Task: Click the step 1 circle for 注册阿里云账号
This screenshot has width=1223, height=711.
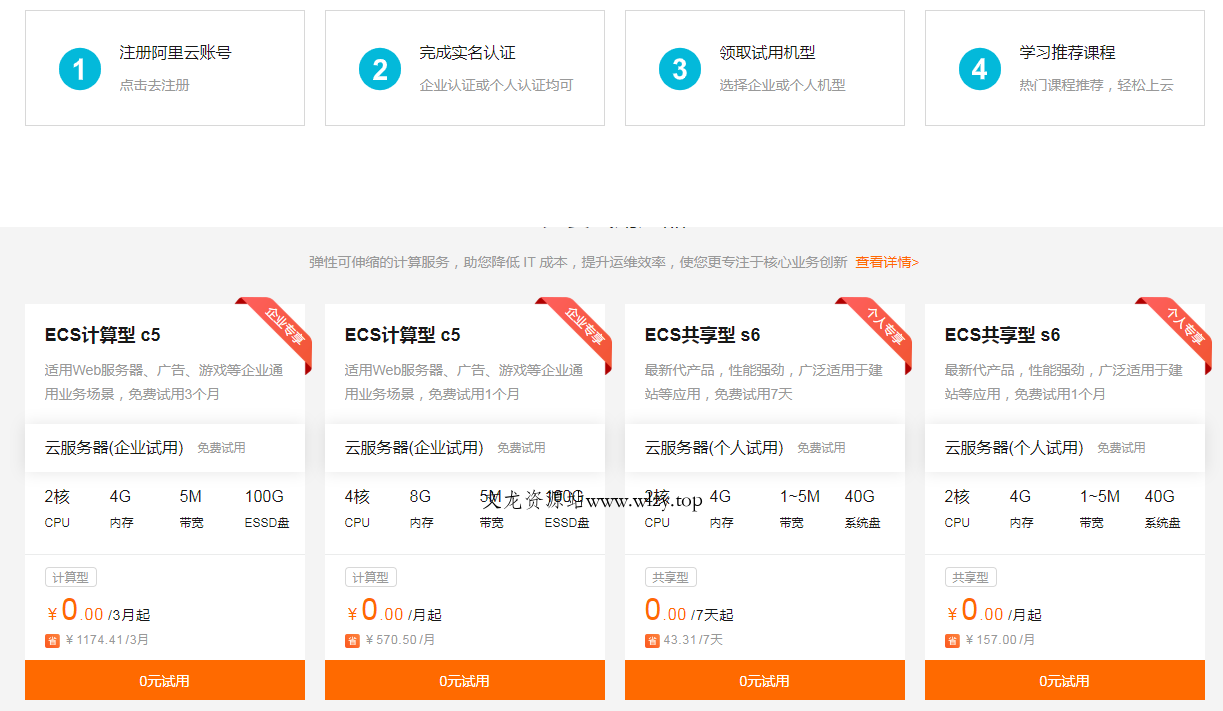Action: point(80,69)
